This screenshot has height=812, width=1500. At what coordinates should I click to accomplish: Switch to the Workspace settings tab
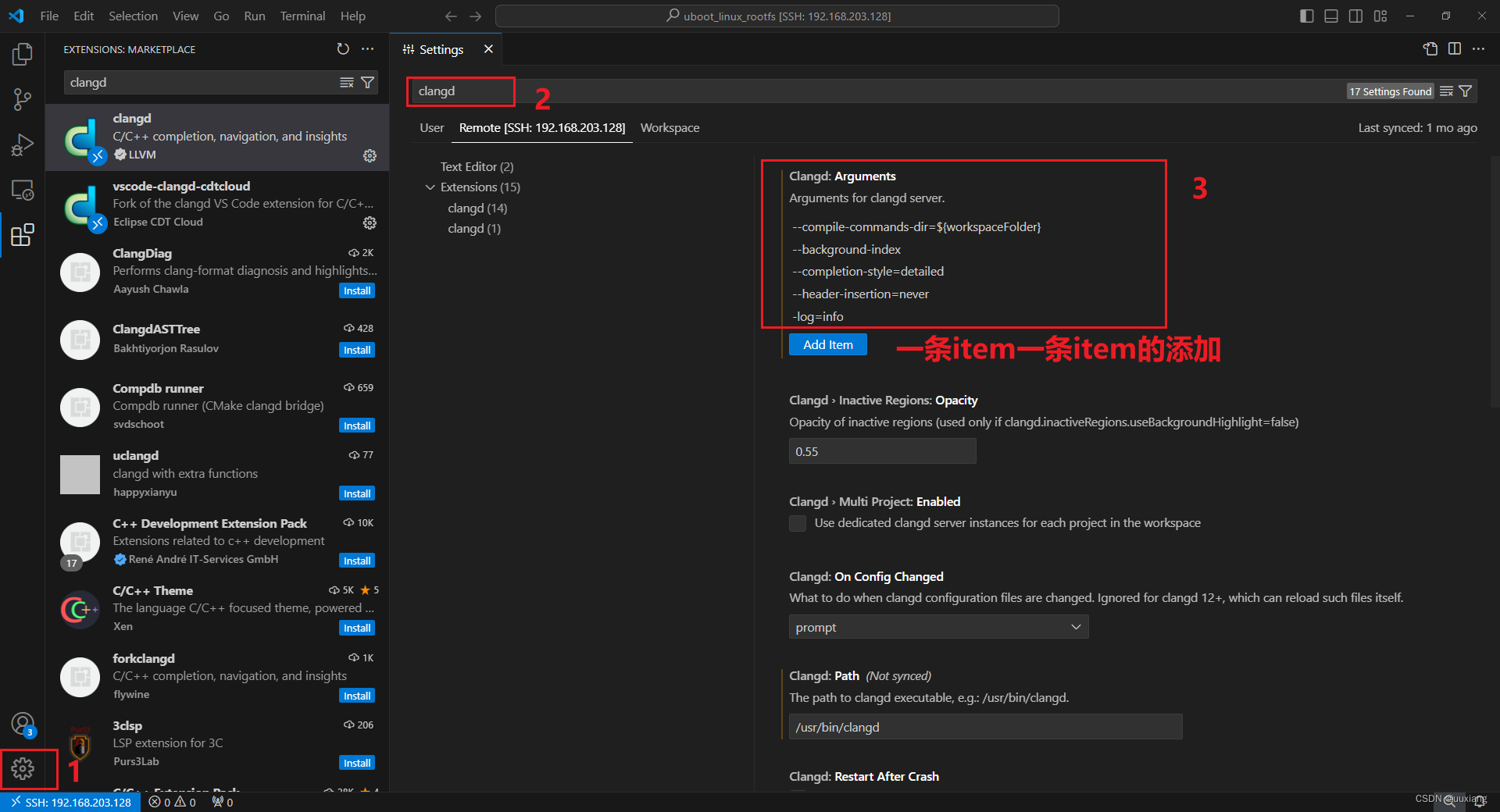pos(670,127)
